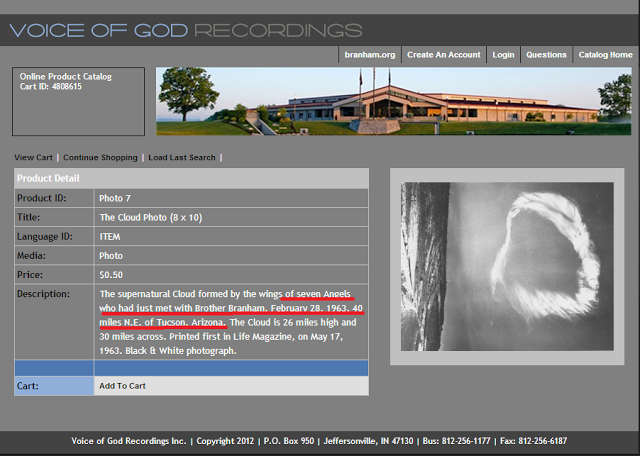The width and height of the screenshot is (640, 456).
Task: Open the View Cart link
Action: (33, 158)
